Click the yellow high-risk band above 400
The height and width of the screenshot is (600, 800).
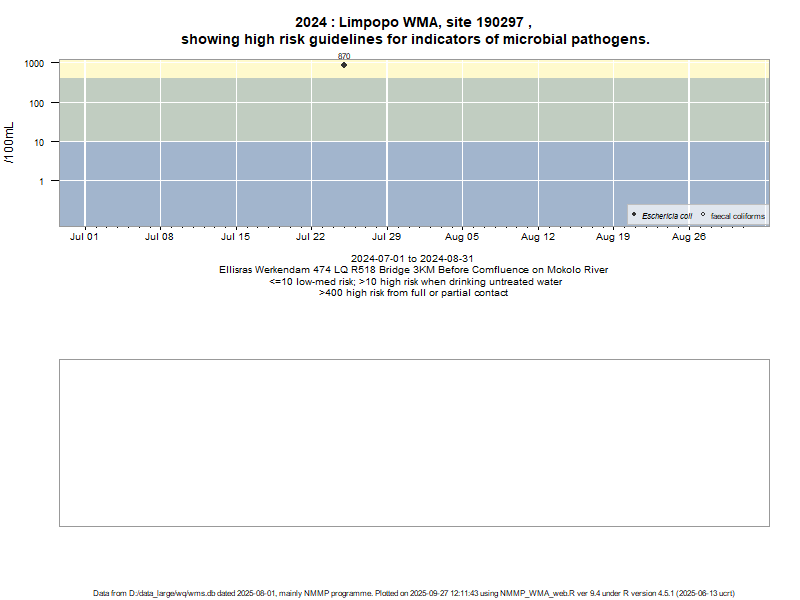point(500,68)
